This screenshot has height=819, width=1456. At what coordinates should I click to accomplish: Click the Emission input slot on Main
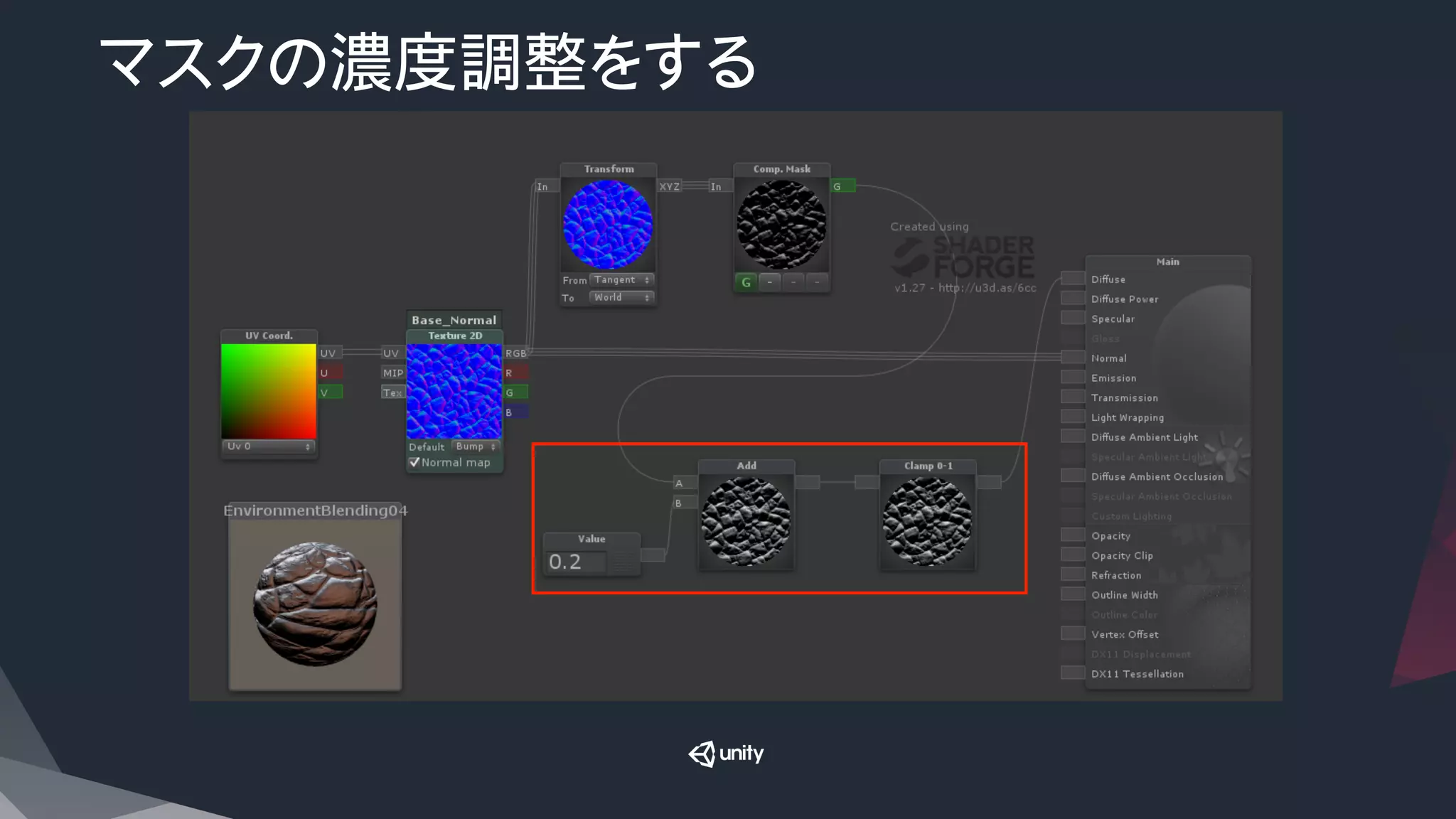click(1073, 377)
